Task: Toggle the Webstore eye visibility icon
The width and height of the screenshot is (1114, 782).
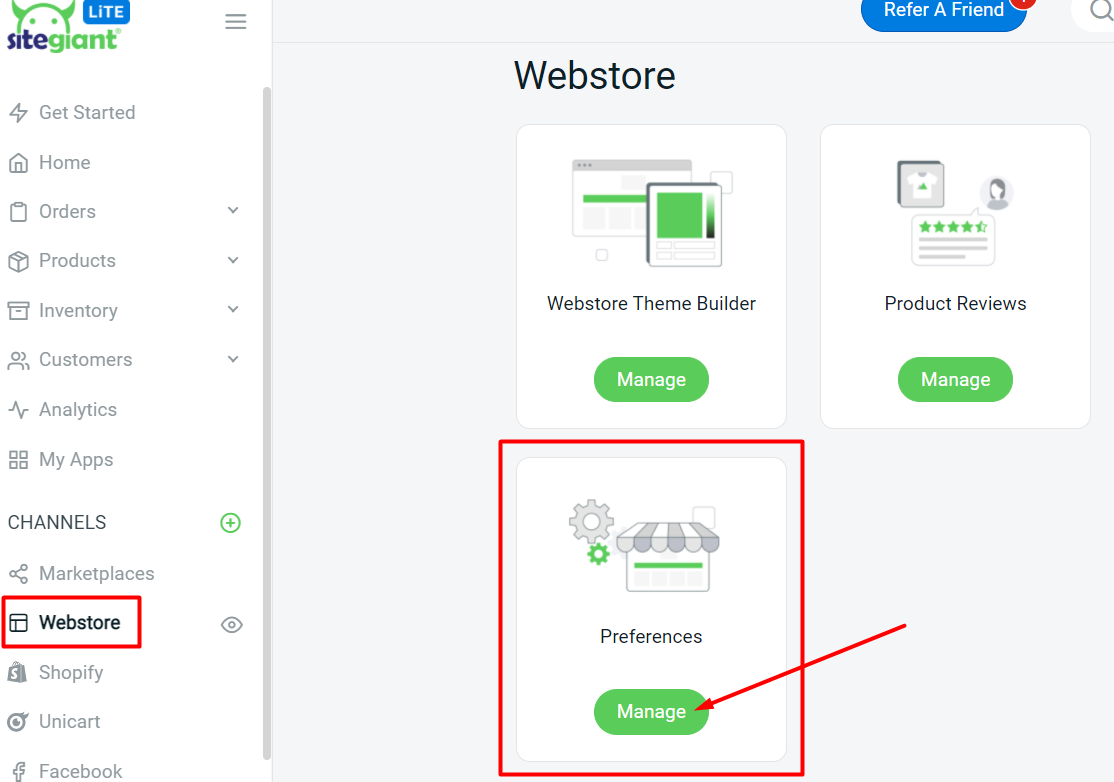Action: (231, 625)
